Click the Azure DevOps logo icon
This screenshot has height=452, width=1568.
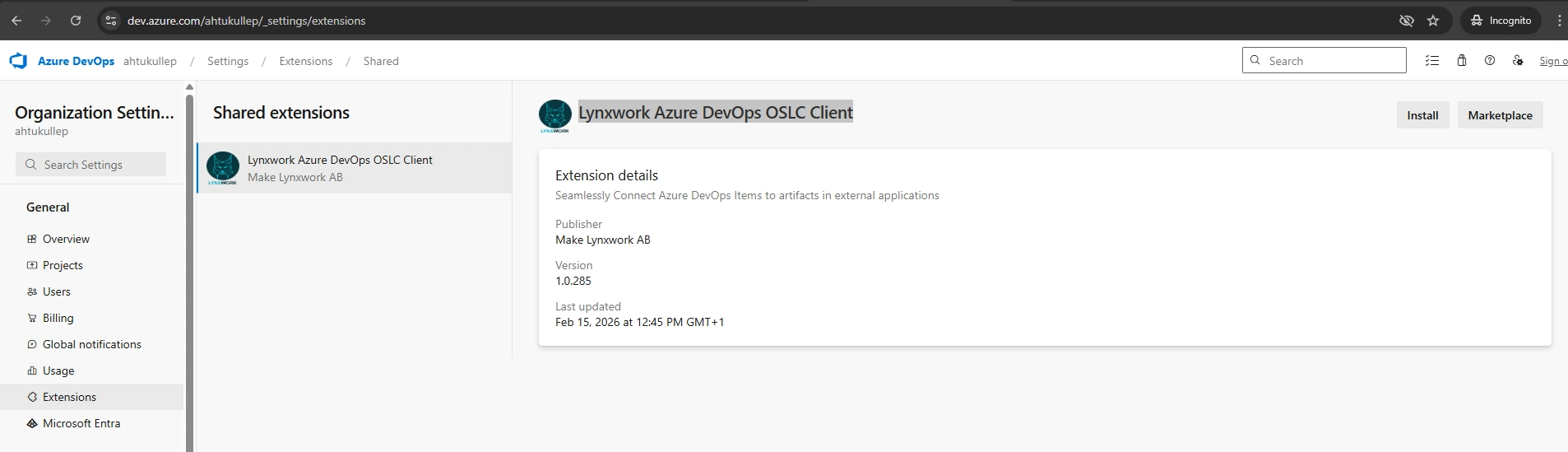18,61
